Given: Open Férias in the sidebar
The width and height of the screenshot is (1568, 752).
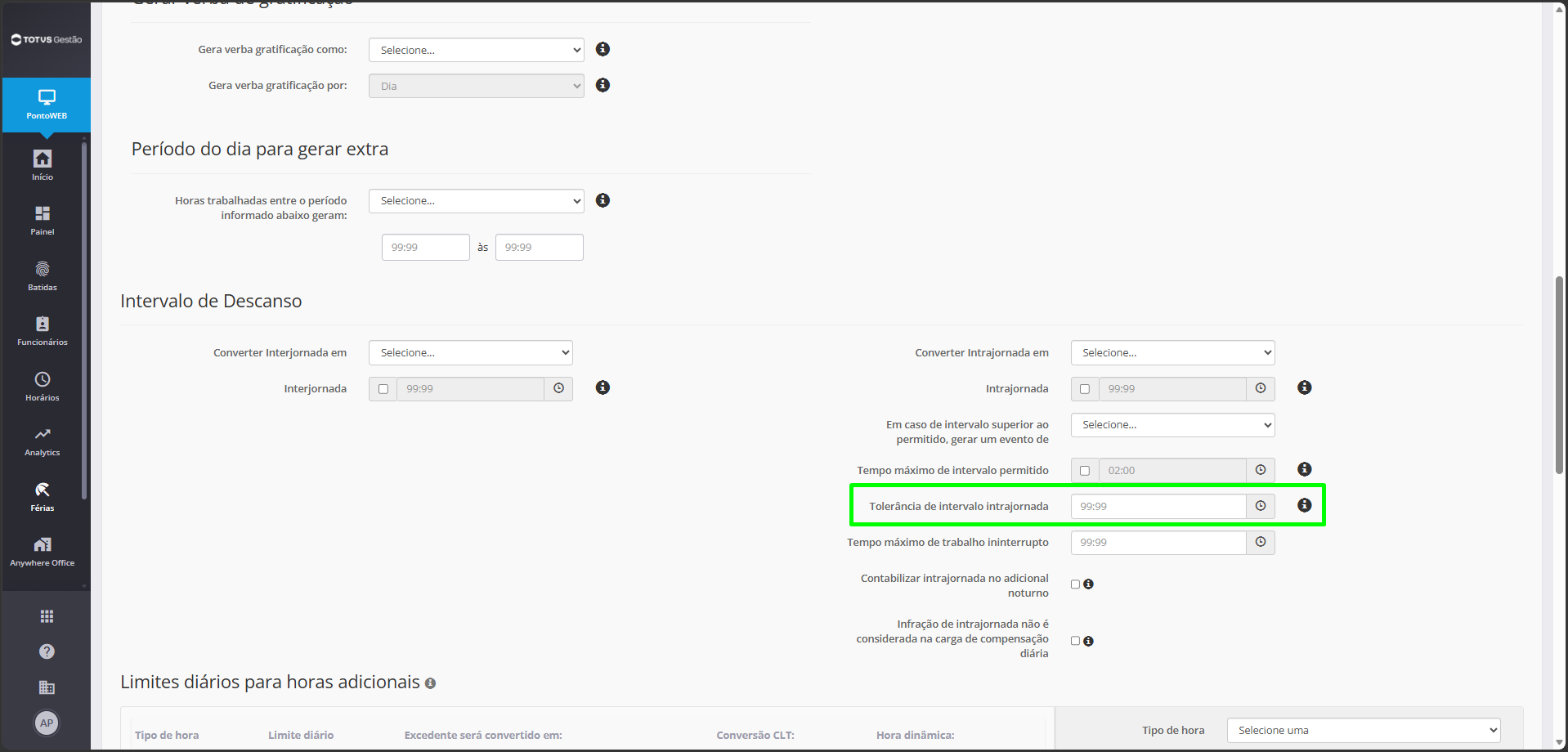Looking at the screenshot, I should coord(43,496).
